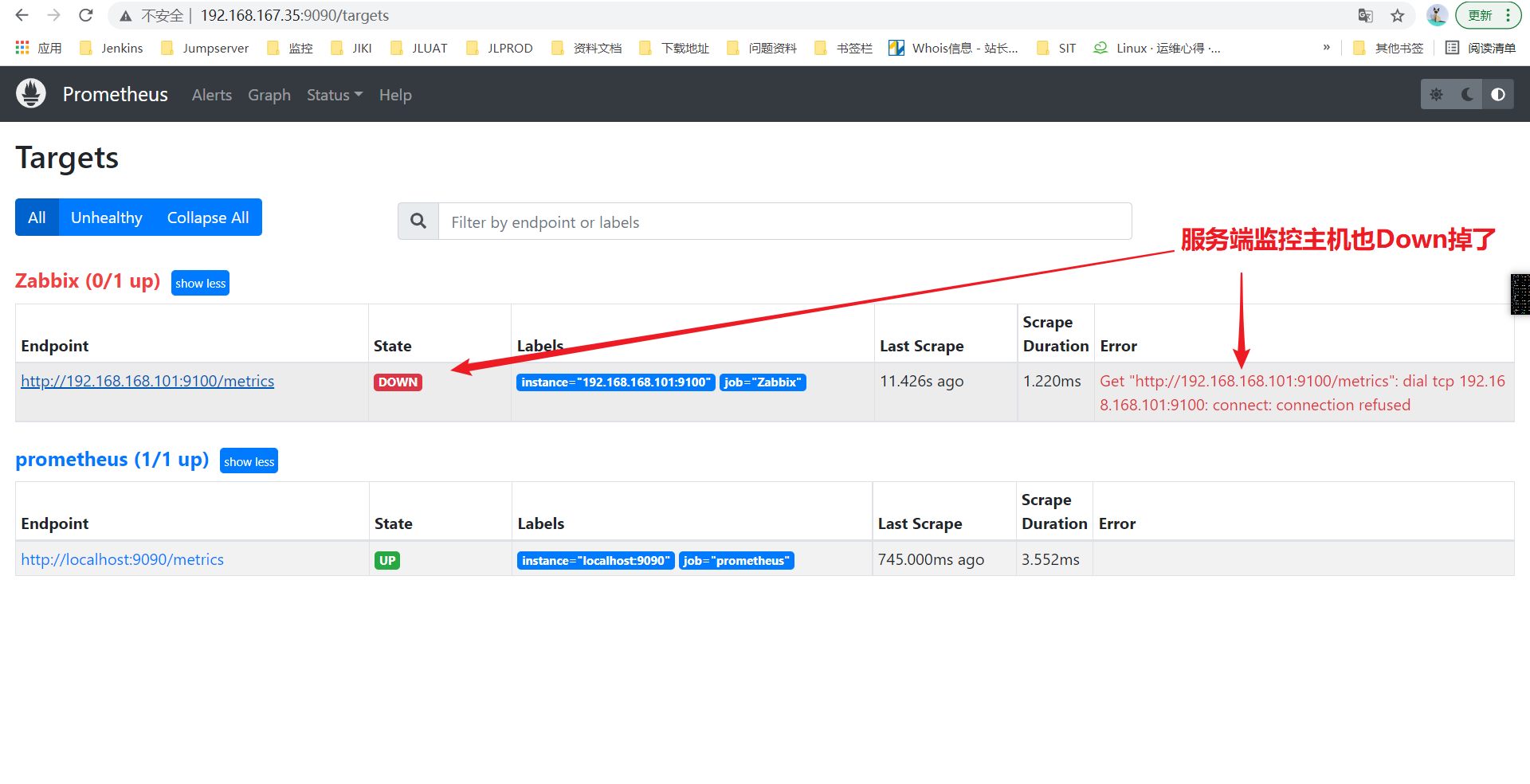Click the browser back arrow

pyautogui.click(x=22, y=15)
